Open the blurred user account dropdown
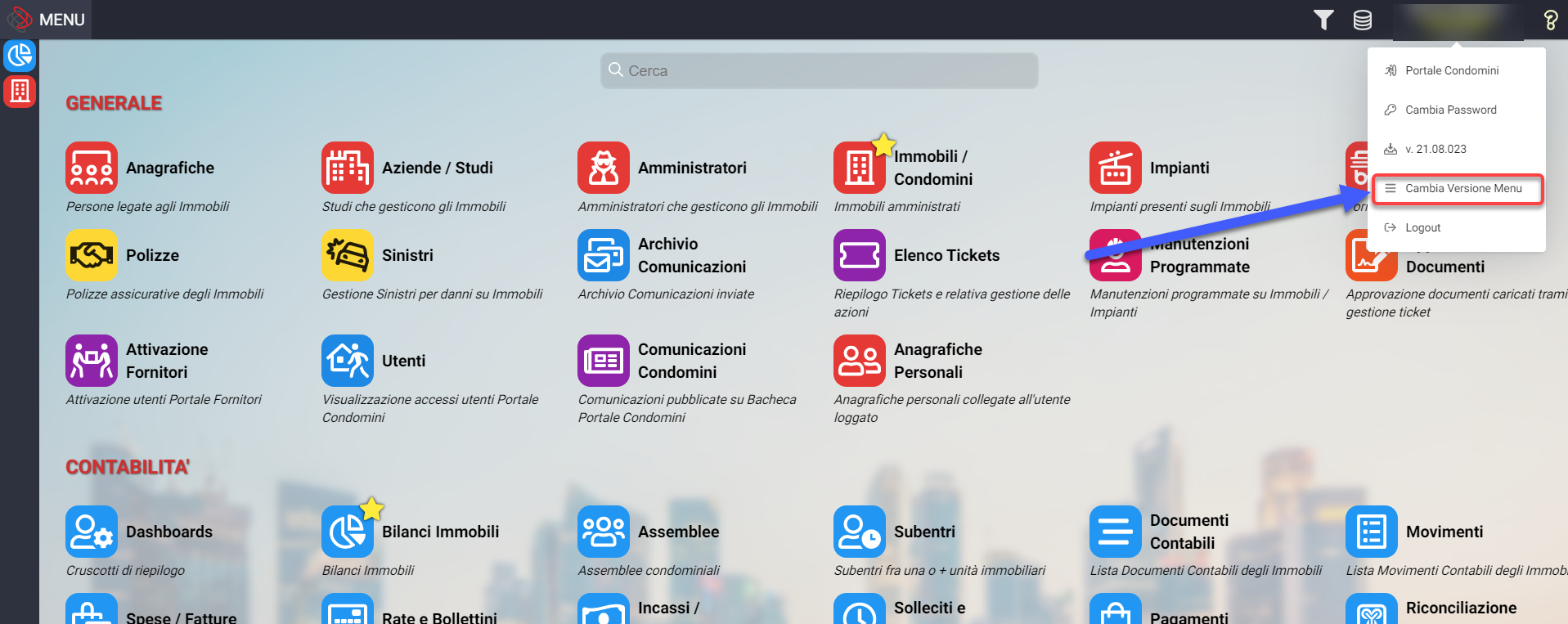The height and width of the screenshot is (624, 1568). (x=1458, y=20)
